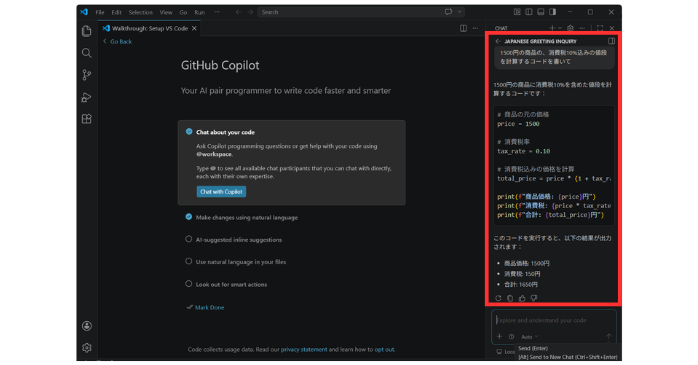
Task: Click the '合計: 1650円' result bullet
Action: click(x=520, y=284)
